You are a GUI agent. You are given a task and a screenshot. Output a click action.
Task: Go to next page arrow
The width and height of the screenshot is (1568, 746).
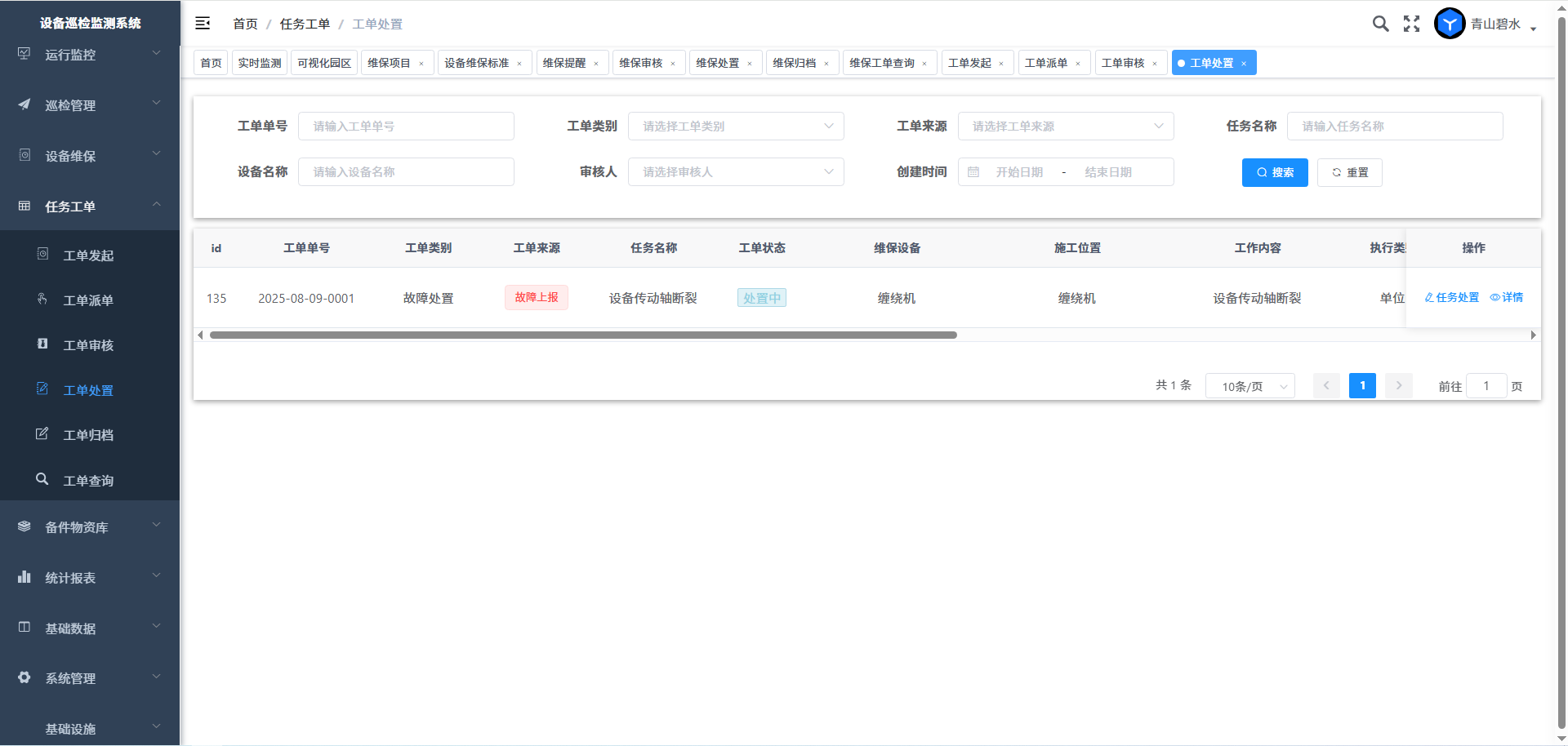tap(1398, 385)
